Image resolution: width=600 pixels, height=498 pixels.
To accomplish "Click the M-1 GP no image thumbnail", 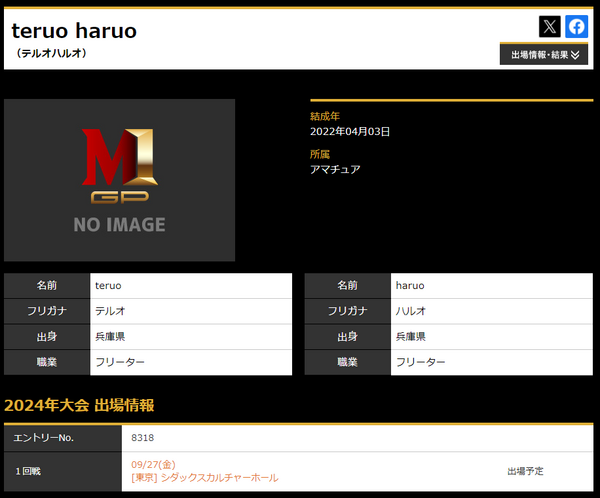I will (x=119, y=180).
